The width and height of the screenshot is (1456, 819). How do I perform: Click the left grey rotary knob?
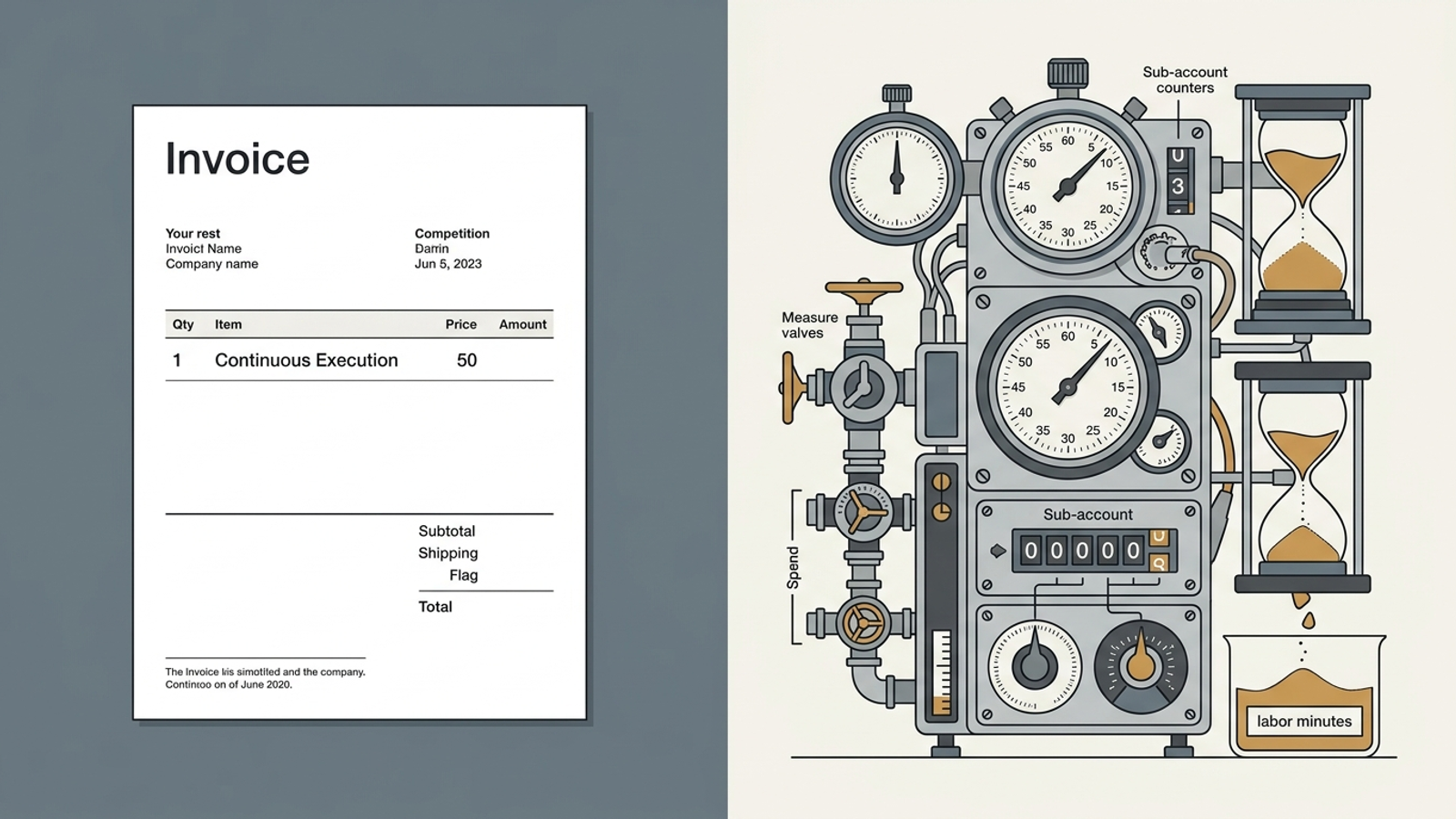(x=1034, y=666)
